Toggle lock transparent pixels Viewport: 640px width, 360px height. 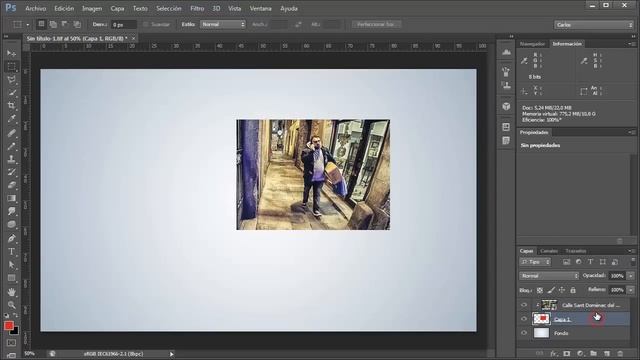(540, 290)
